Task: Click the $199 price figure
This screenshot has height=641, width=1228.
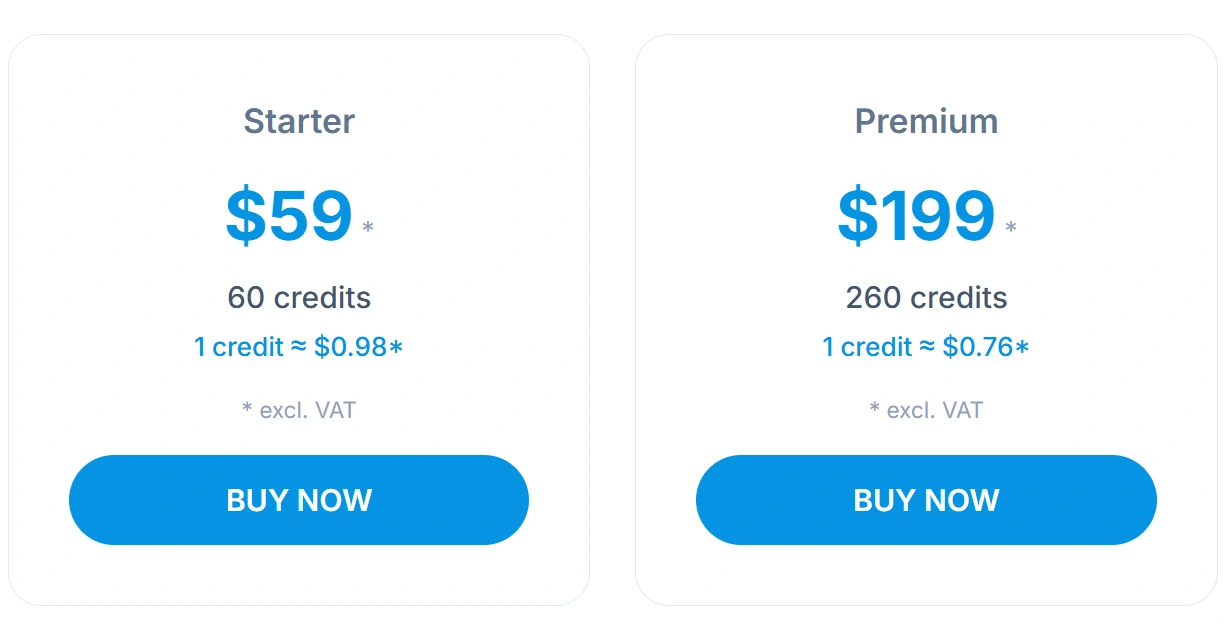Action: (x=916, y=216)
